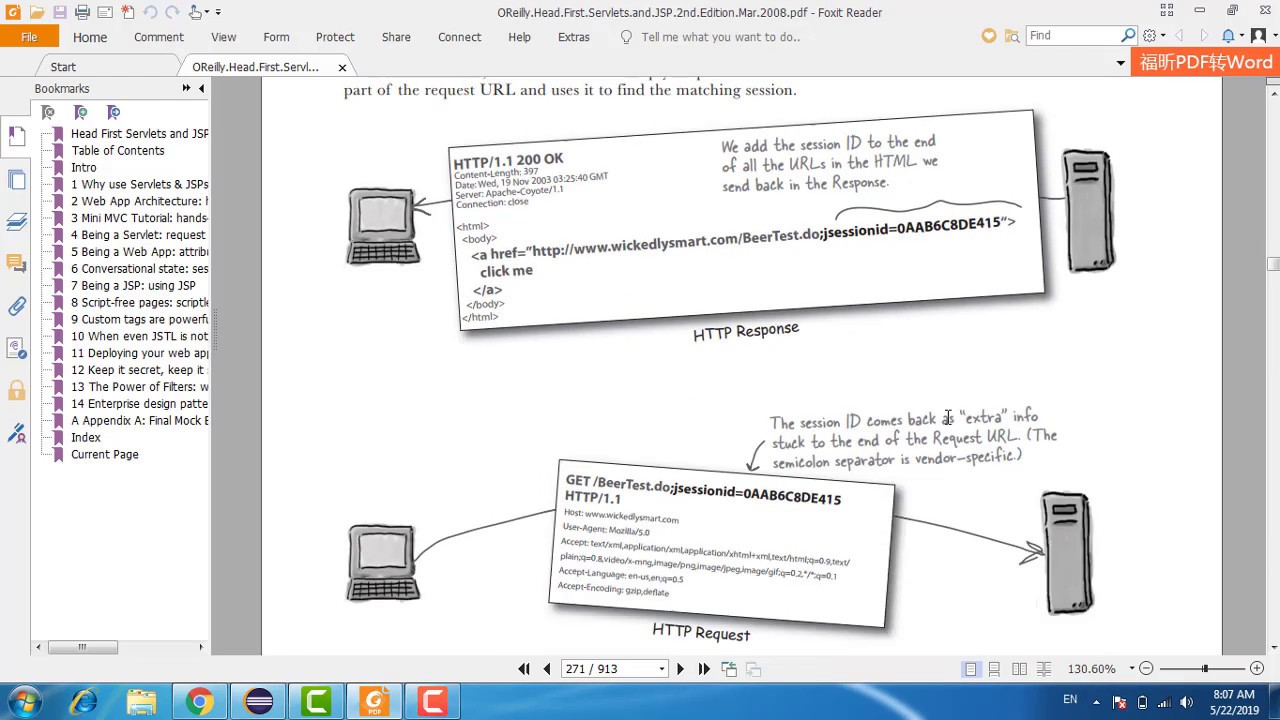
Task: Select the Hand tool icon in title bar
Action: 196,12
